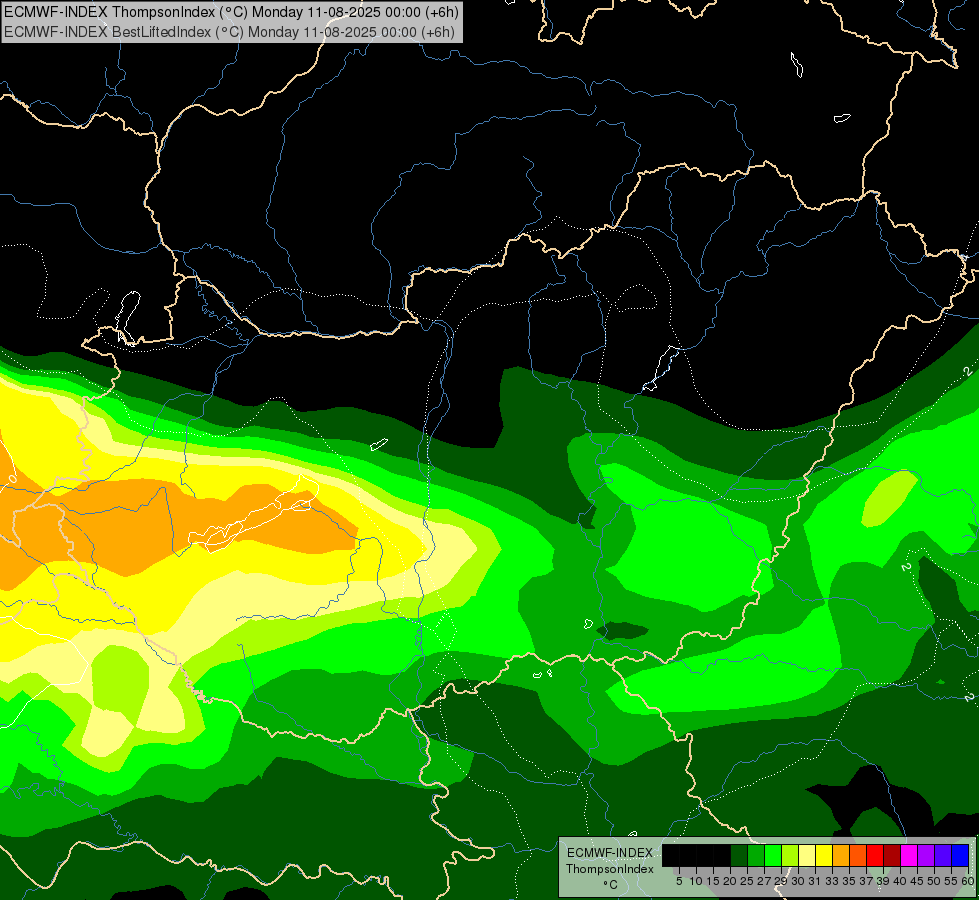This screenshot has width=979, height=900.
Task: Click the bright green 27–29 legend swatch
Action: pyautogui.click(x=773, y=855)
